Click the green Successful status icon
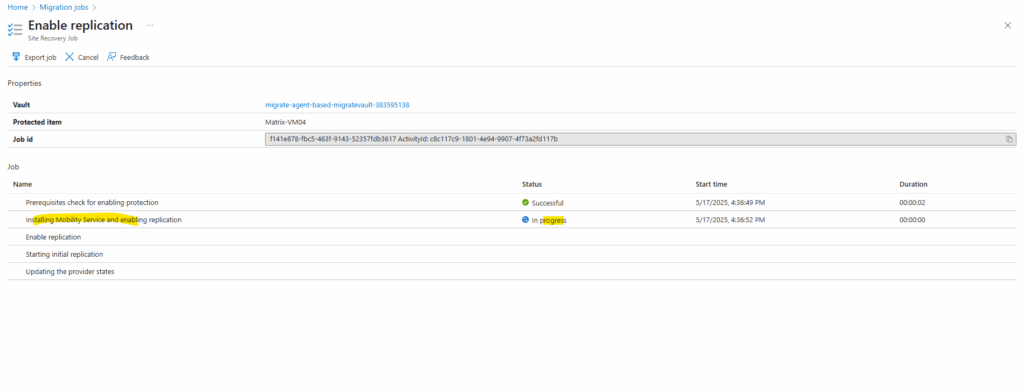This screenshot has height=390, width=1024. [525, 203]
